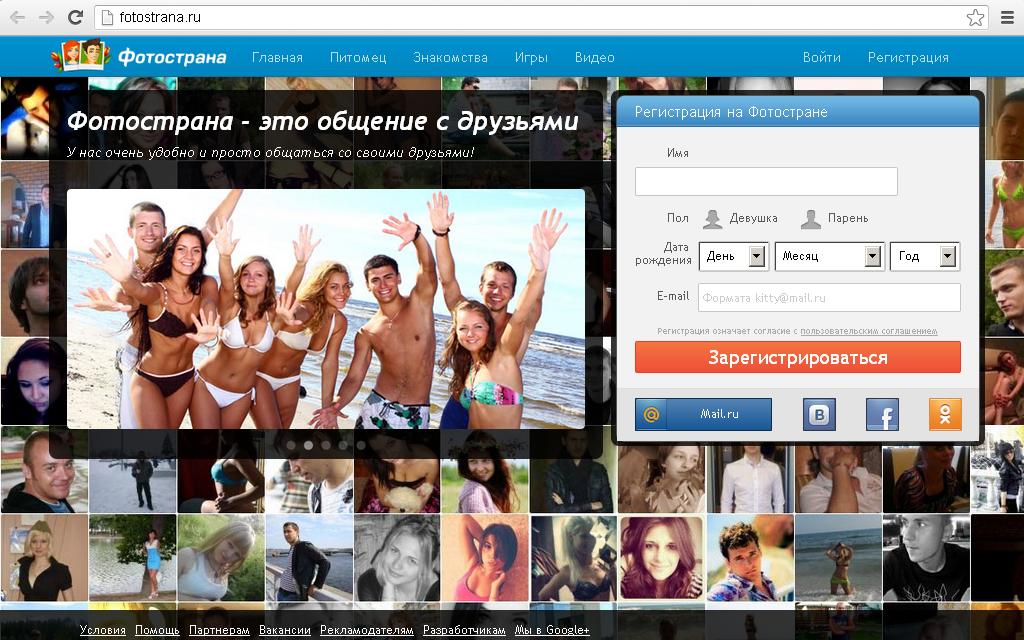Viewport: 1024px width, 640px height.
Task: Go to the Игры menu item
Action: pos(531,57)
